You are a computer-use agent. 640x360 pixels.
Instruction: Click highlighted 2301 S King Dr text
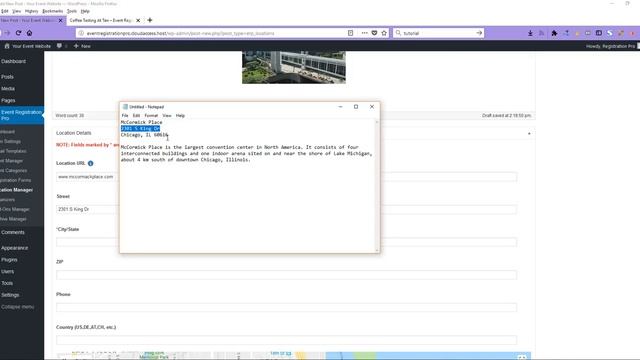click(140, 129)
